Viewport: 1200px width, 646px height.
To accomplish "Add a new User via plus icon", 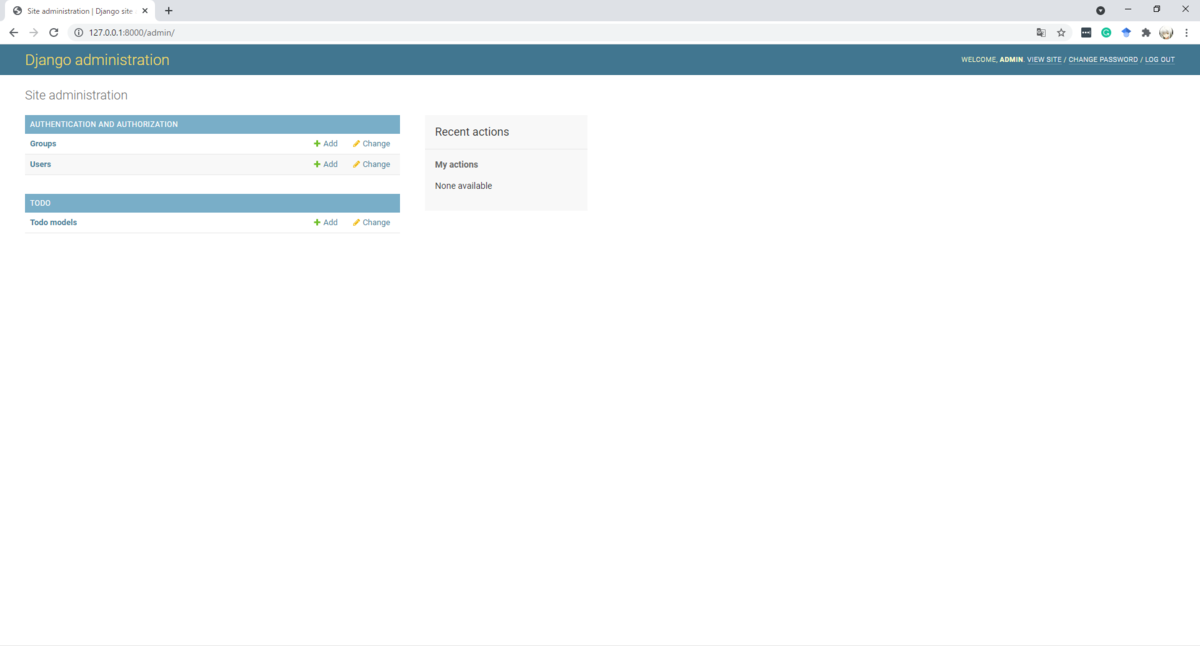I will tap(326, 164).
